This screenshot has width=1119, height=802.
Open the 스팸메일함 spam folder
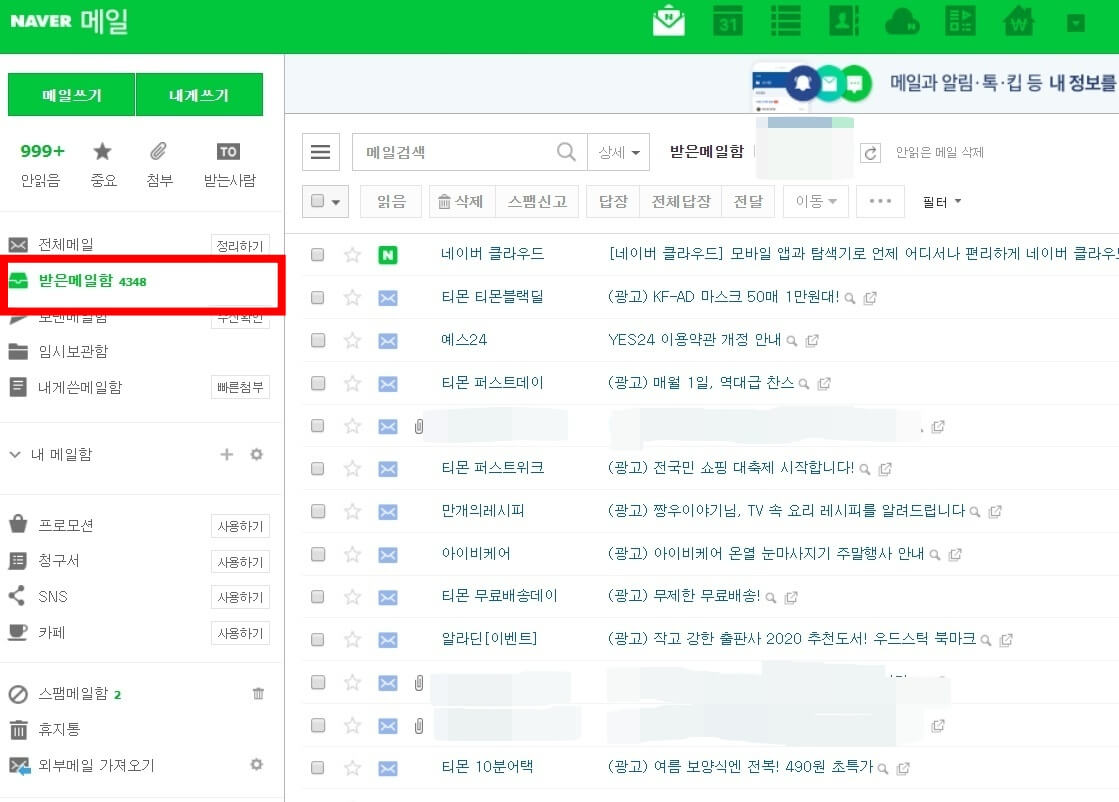[73, 694]
